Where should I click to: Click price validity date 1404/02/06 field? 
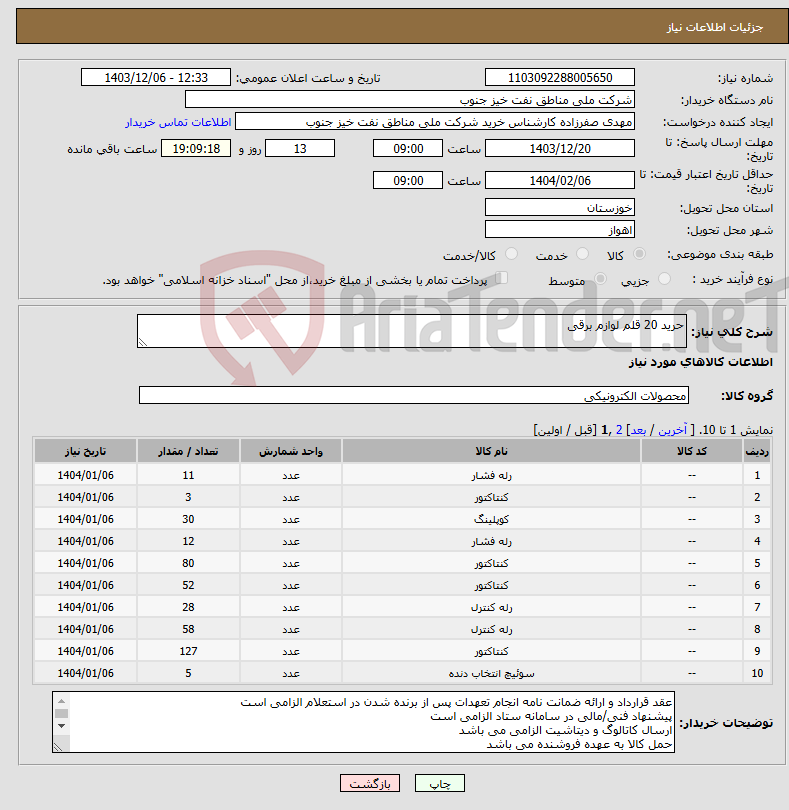tap(560, 180)
